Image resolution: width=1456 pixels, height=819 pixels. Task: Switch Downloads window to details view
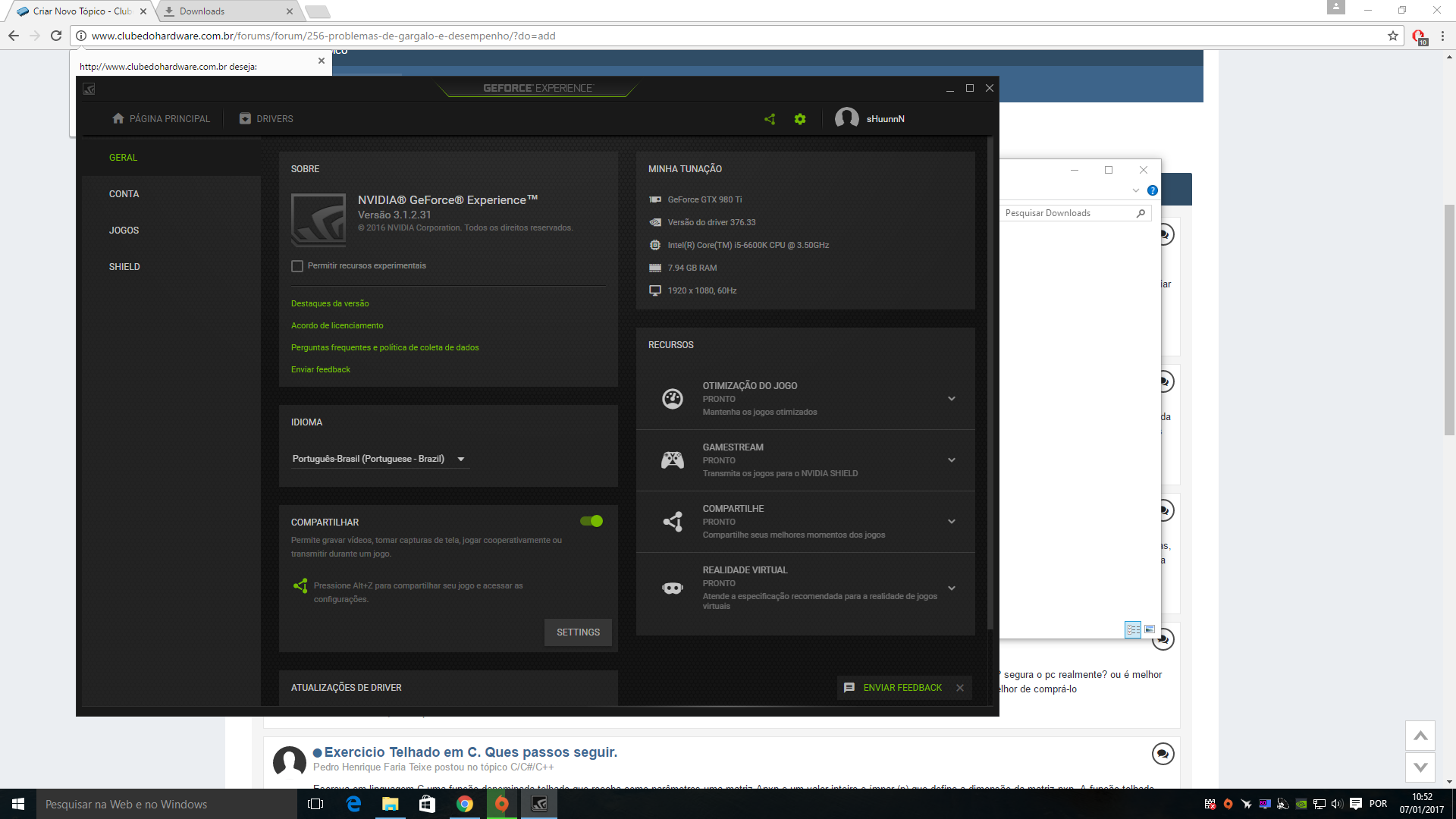1133,629
